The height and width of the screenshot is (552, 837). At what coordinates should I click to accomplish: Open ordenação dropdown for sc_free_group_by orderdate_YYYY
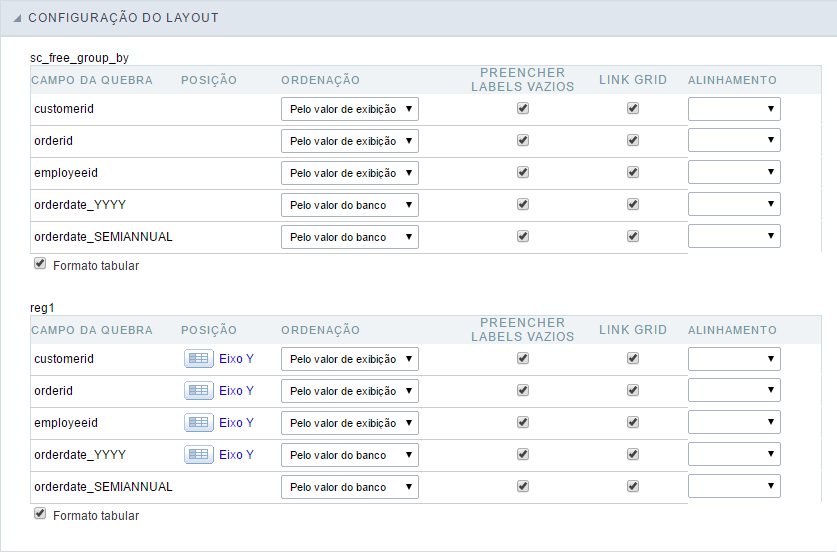pos(350,205)
